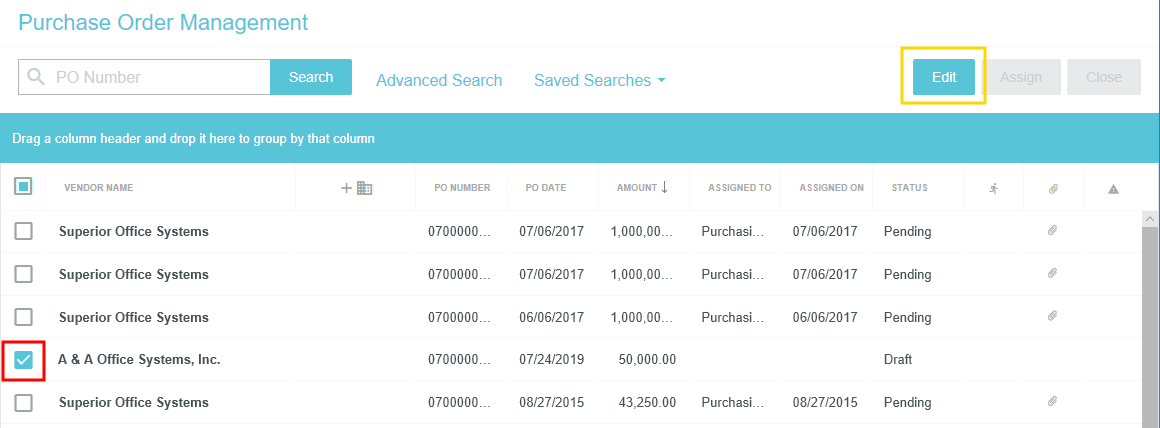Open the attachment paperclip for the 08/27/2015 order

(1052, 402)
